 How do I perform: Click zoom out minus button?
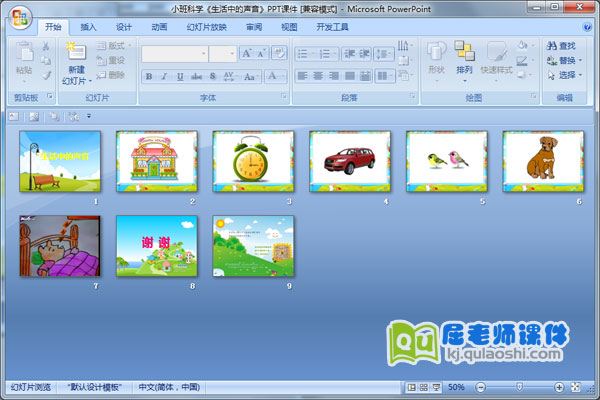(x=481, y=387)
